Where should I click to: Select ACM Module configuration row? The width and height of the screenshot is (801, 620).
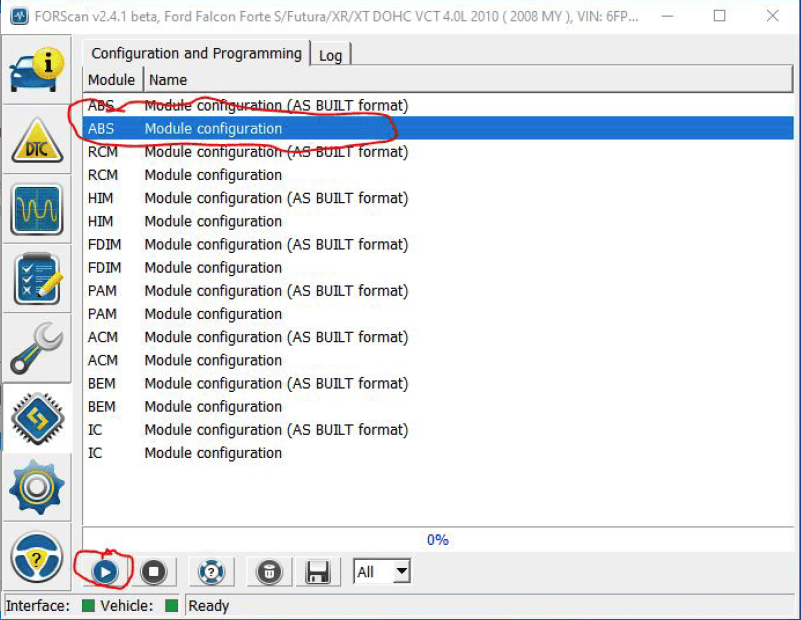click(438, 360)
